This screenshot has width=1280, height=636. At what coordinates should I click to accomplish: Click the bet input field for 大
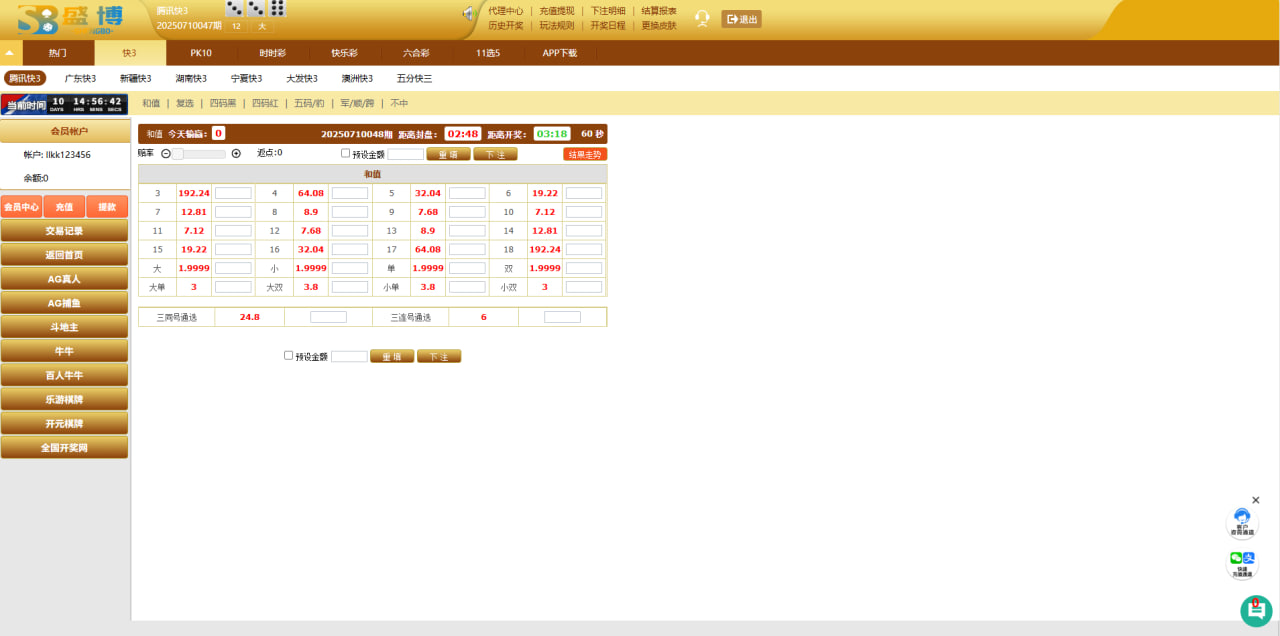(x=233, y=268)
